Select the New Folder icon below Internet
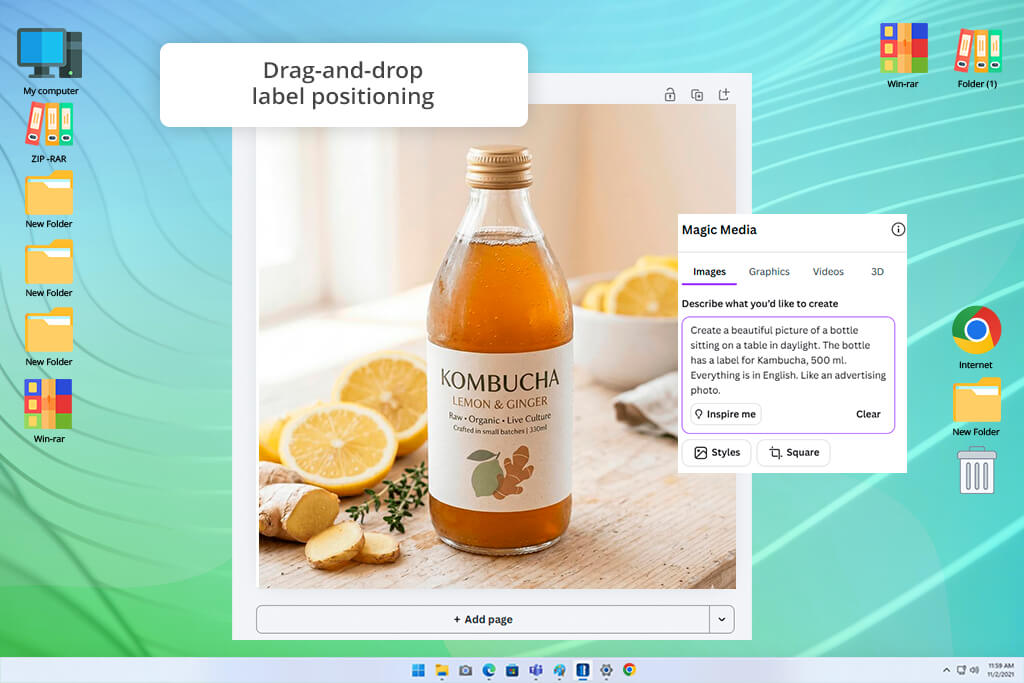 (x=976, y=407)
